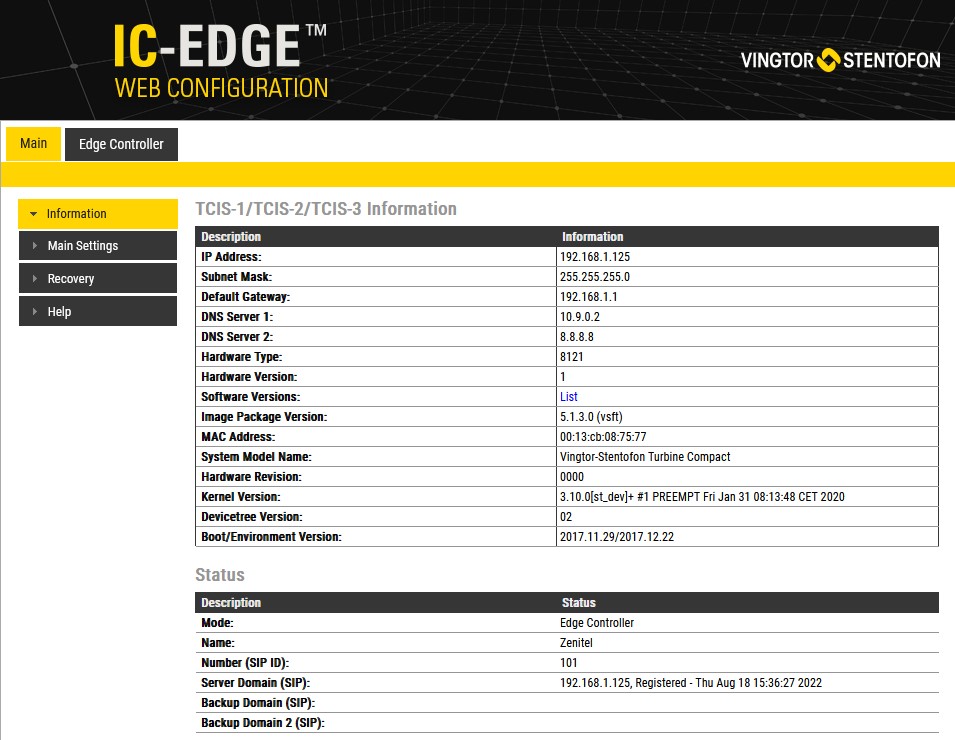Viewport: 955px width, 740px height.
Task: Expand the Help sidebar section
Action: [98, 311]
